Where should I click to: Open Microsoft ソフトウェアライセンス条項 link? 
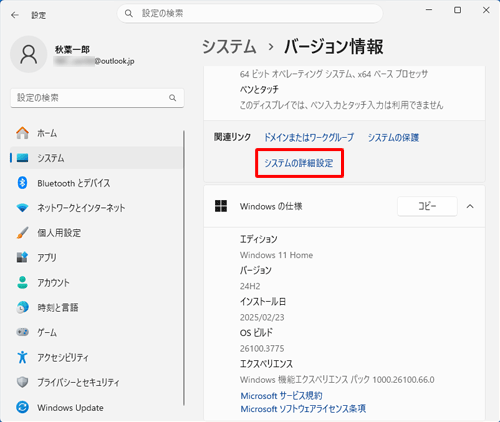coord(303,409)
